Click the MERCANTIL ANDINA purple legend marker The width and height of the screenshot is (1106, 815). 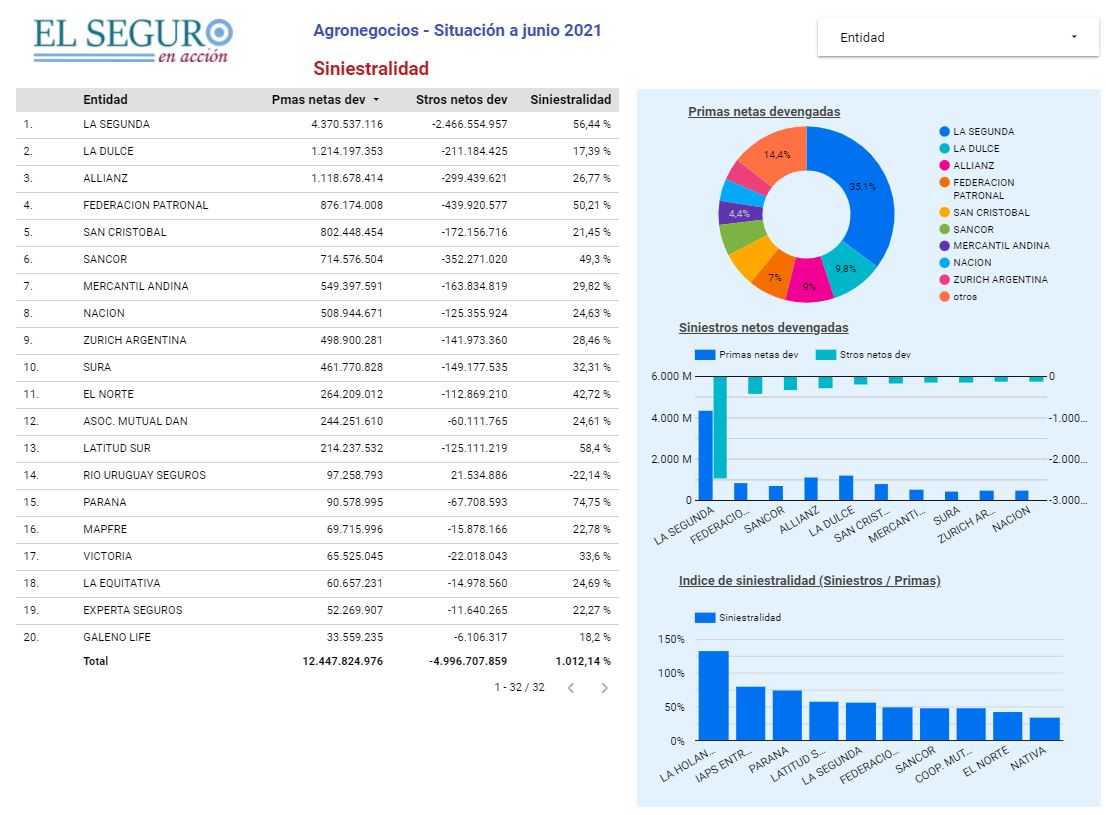(944, 246)
